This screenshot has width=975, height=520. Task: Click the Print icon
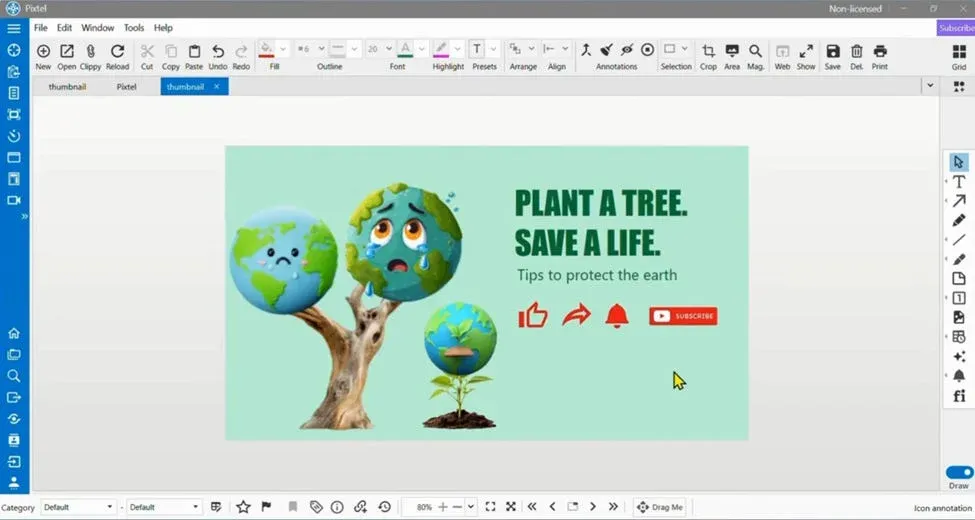click(x=880, y=51)
